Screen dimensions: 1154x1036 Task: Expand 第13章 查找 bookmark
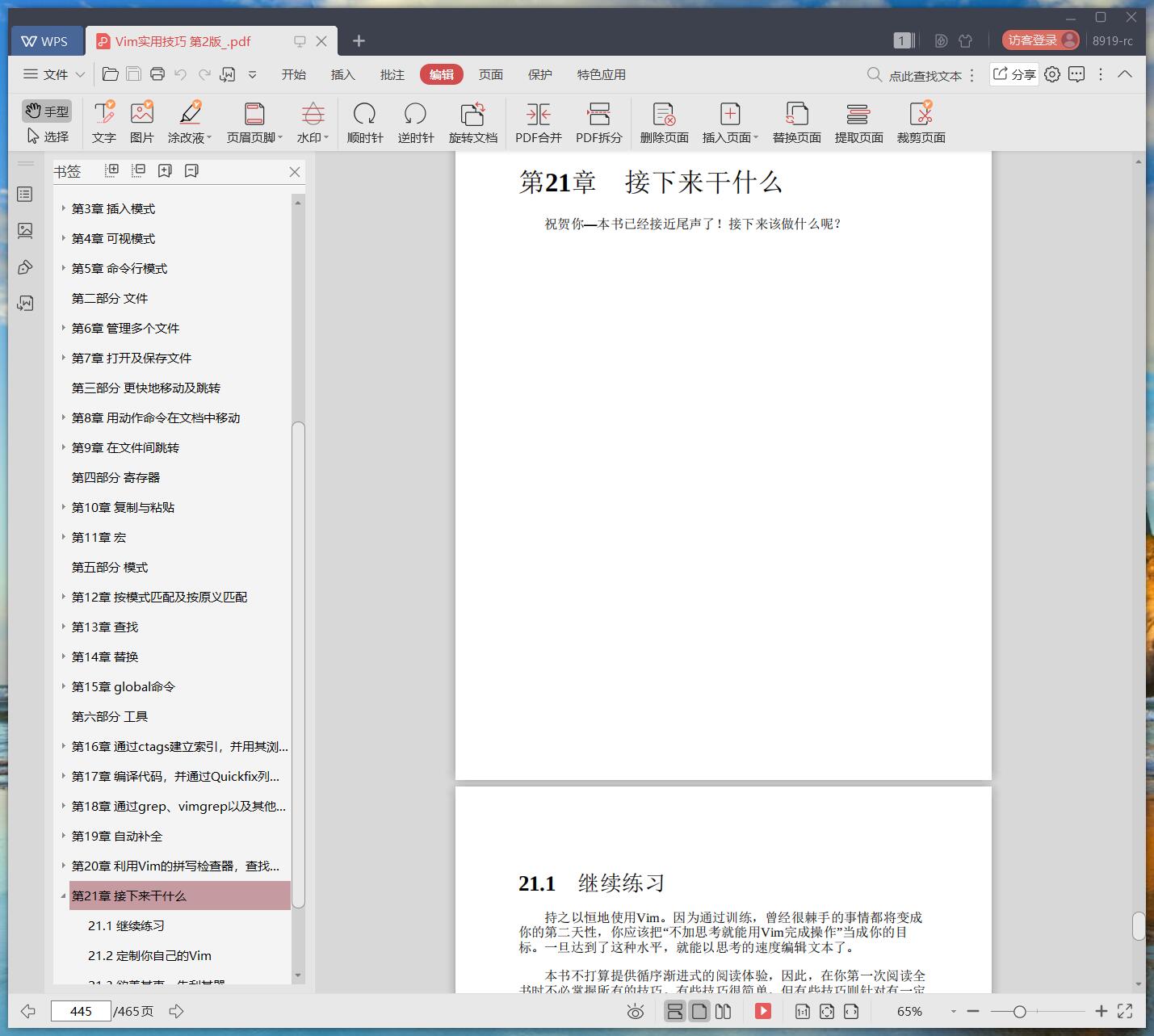(64, 627)
